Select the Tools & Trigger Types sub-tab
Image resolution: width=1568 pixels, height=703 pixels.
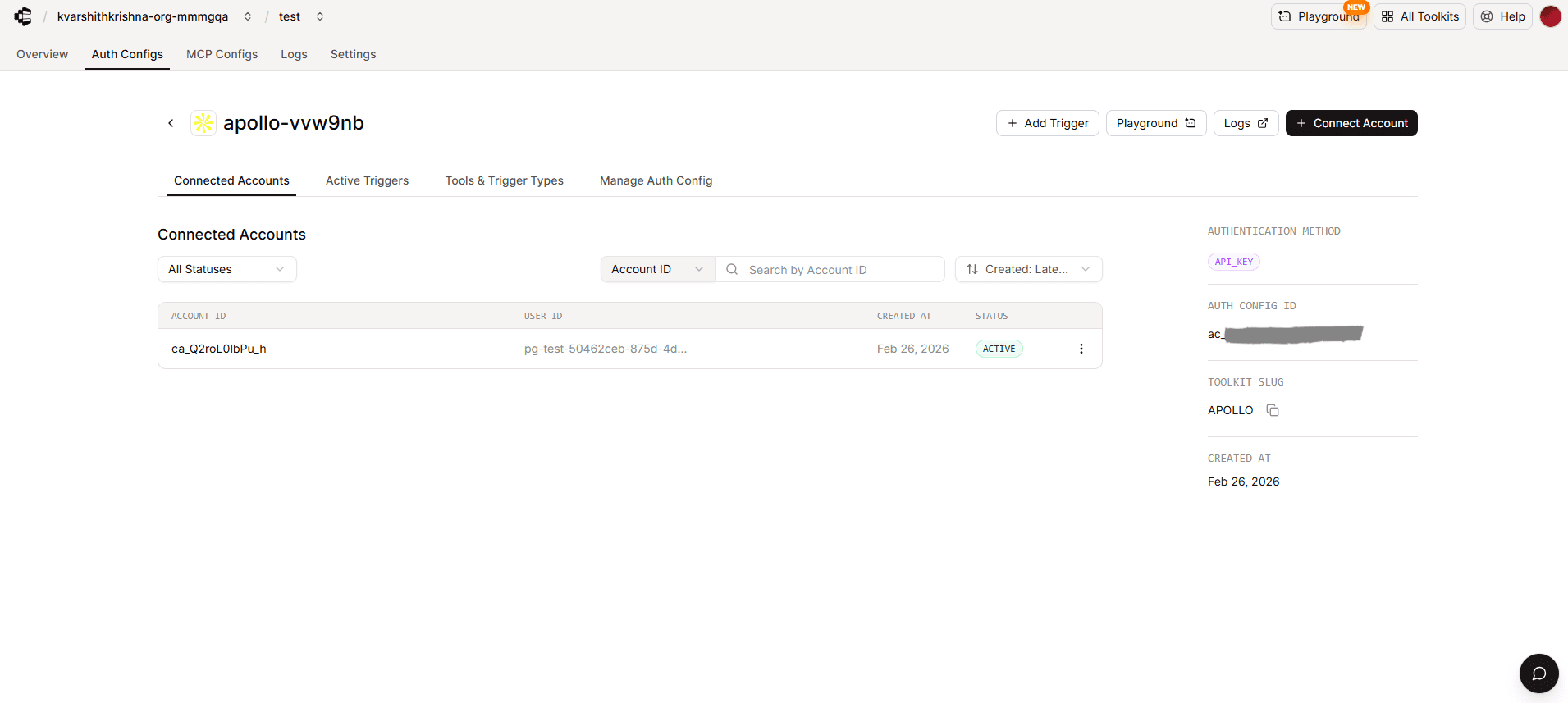click(504, 180)
